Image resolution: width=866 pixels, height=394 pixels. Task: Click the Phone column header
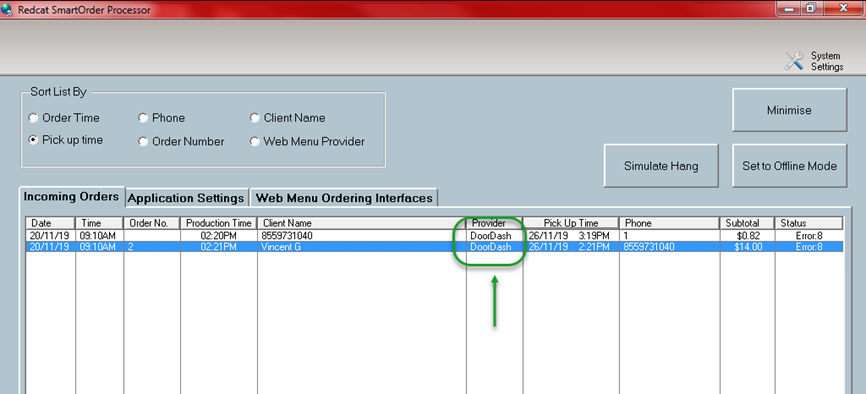tap(669, 223)
